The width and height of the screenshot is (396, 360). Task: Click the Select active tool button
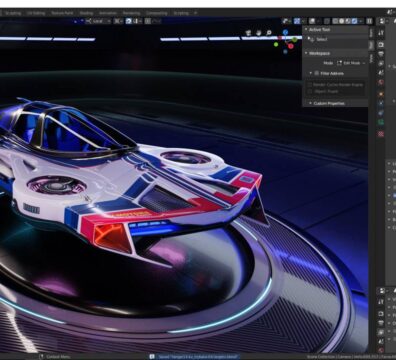[x=318, y=39]
